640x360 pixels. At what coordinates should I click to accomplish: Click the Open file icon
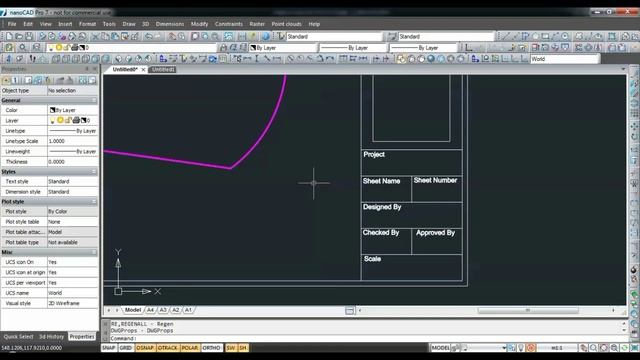(x=19, y=37)
